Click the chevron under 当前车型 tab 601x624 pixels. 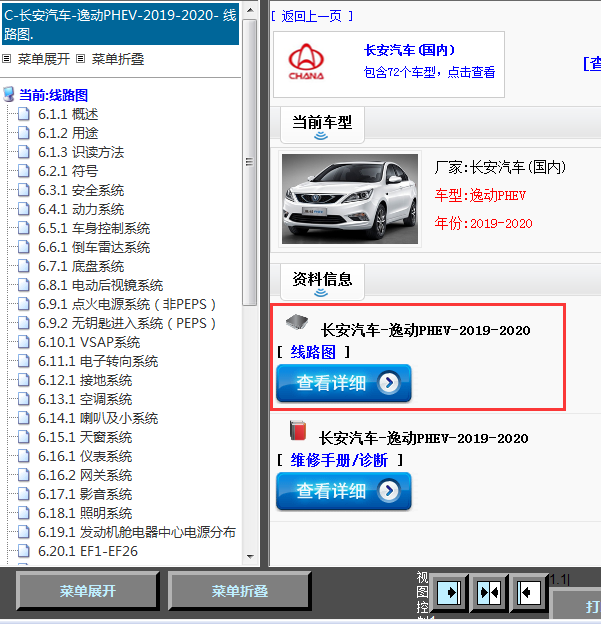pyautogui.click(x=321, y=136)
